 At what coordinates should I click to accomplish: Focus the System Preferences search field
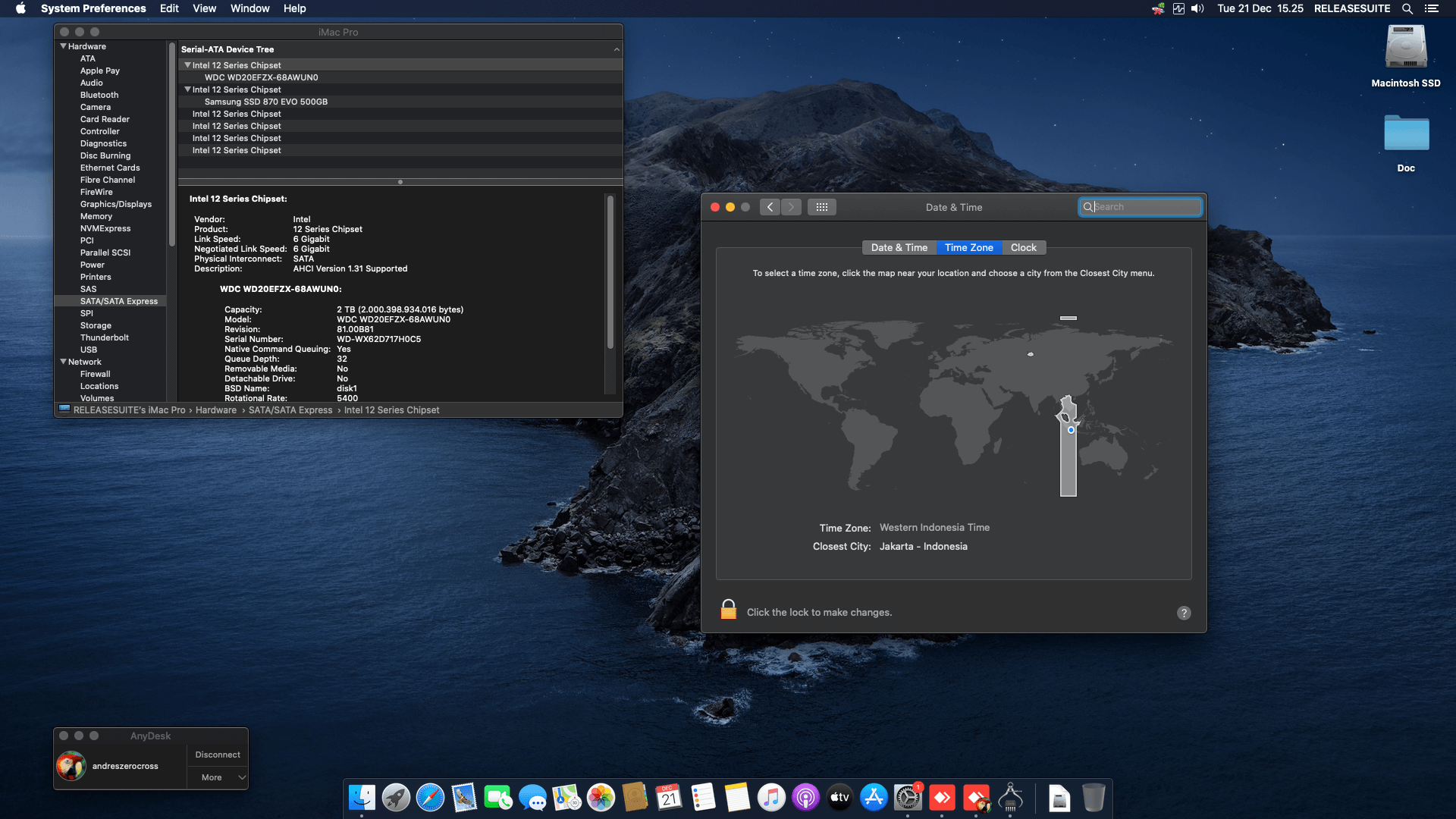[1140, 207]
